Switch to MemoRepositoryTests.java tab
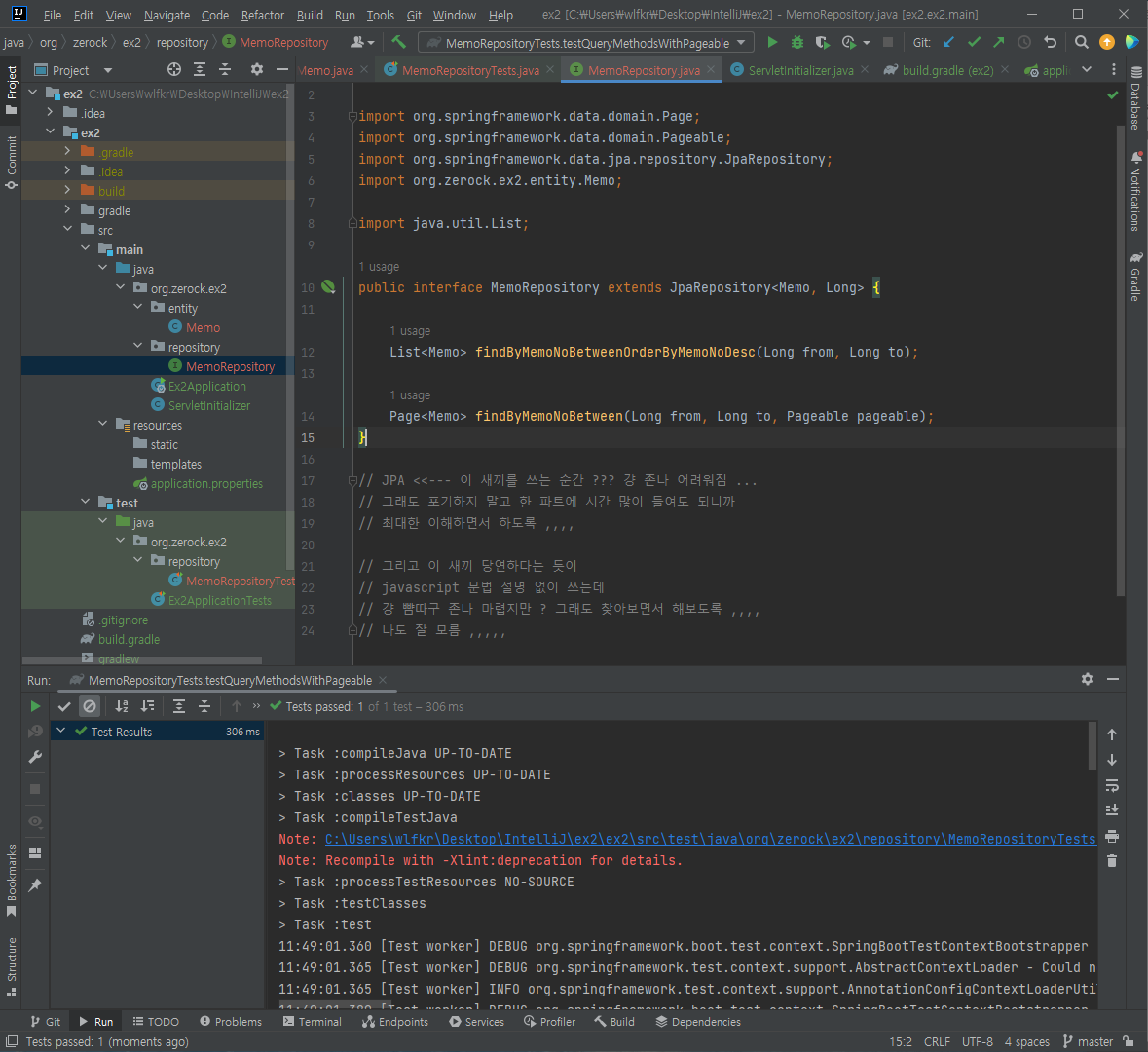The image size is (1148, 1052). pyautogui.click(x=470, y=70)
